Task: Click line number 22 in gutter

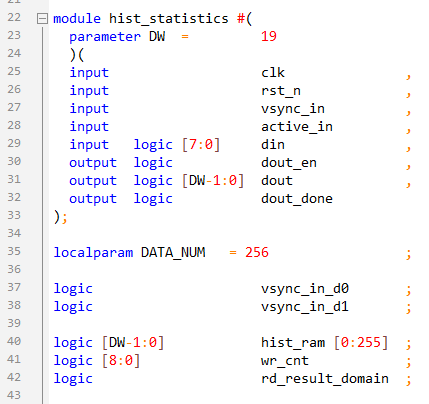Action: tap(14, 17)
